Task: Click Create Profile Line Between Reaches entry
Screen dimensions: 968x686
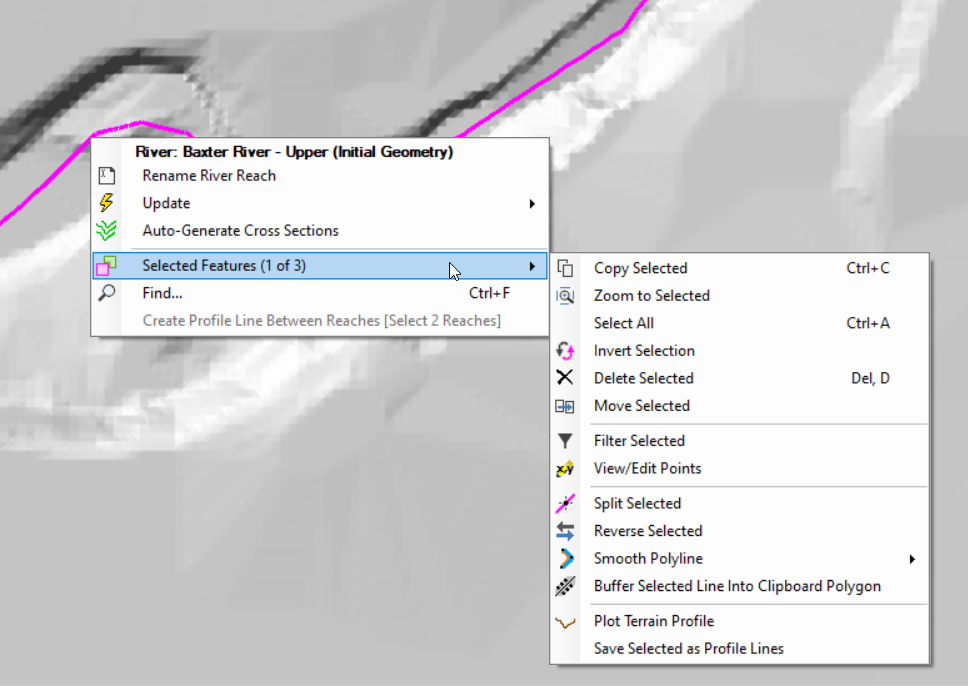Action: [320, 320]
